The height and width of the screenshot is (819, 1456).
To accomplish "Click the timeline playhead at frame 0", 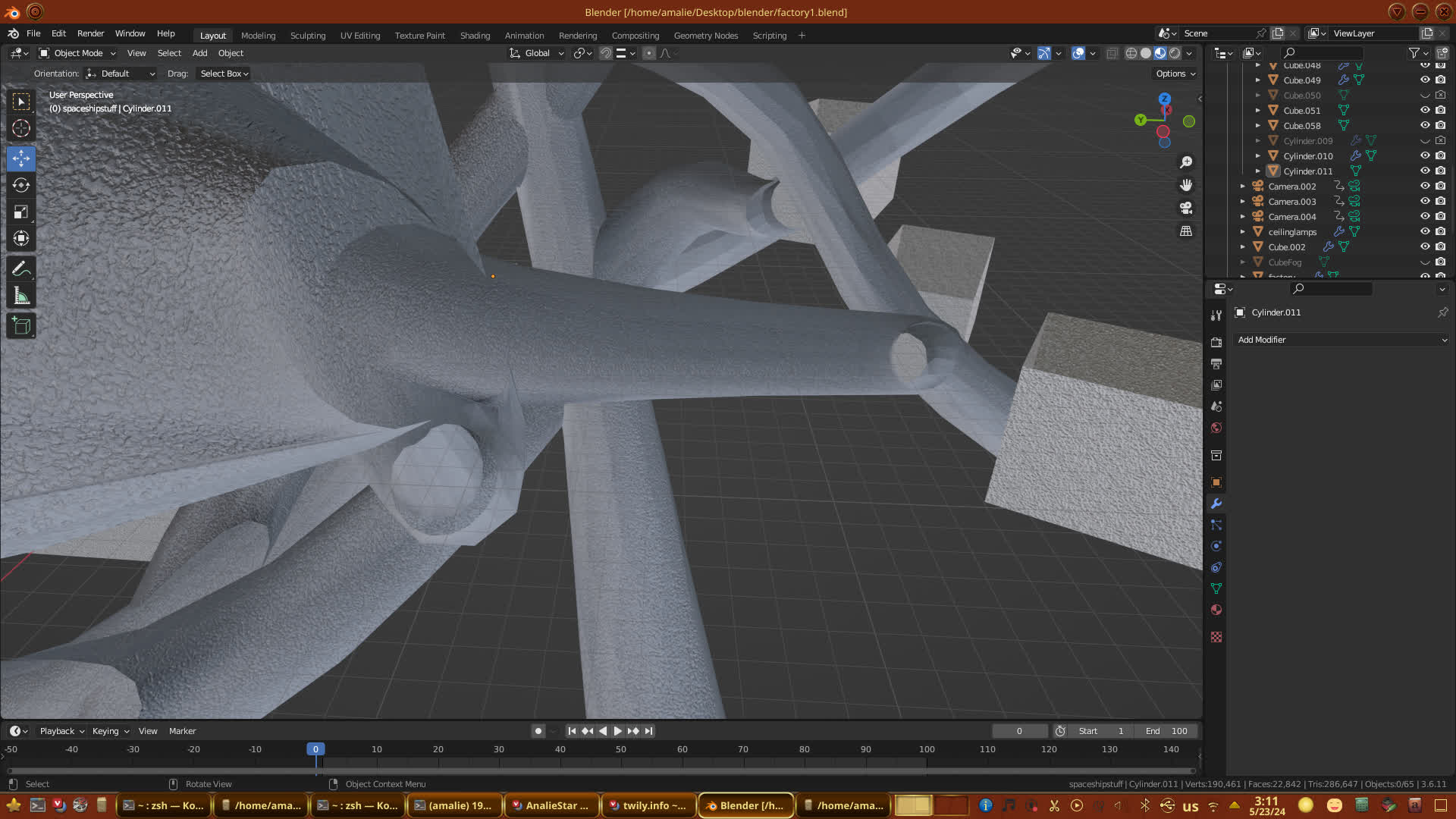I will [315, 749].
